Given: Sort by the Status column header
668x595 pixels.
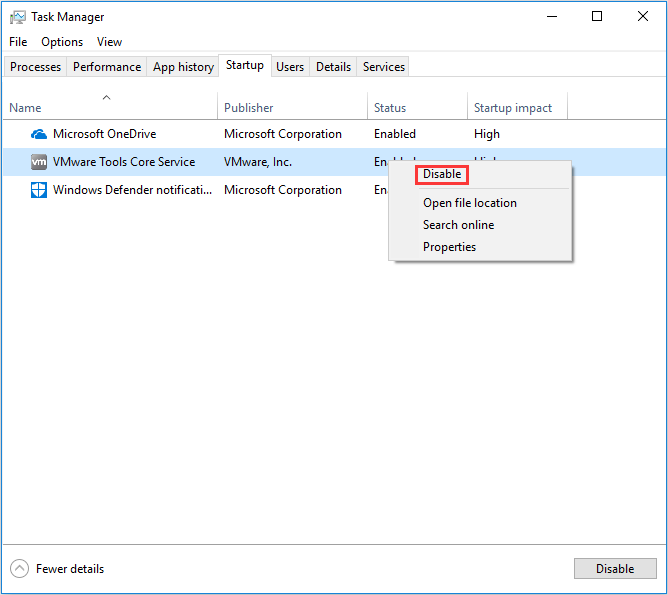Looking at the screenshot, I should click(418, 108).
